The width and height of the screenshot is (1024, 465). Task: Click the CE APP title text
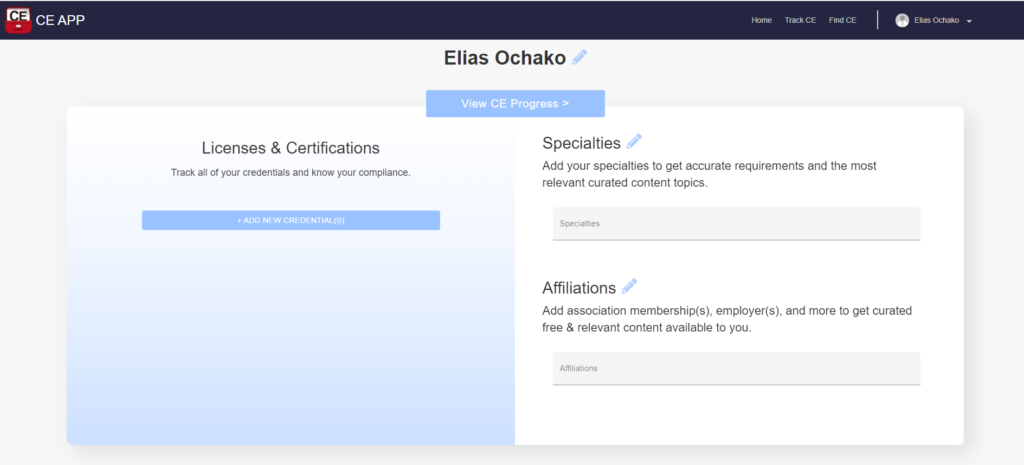(60, 20)
